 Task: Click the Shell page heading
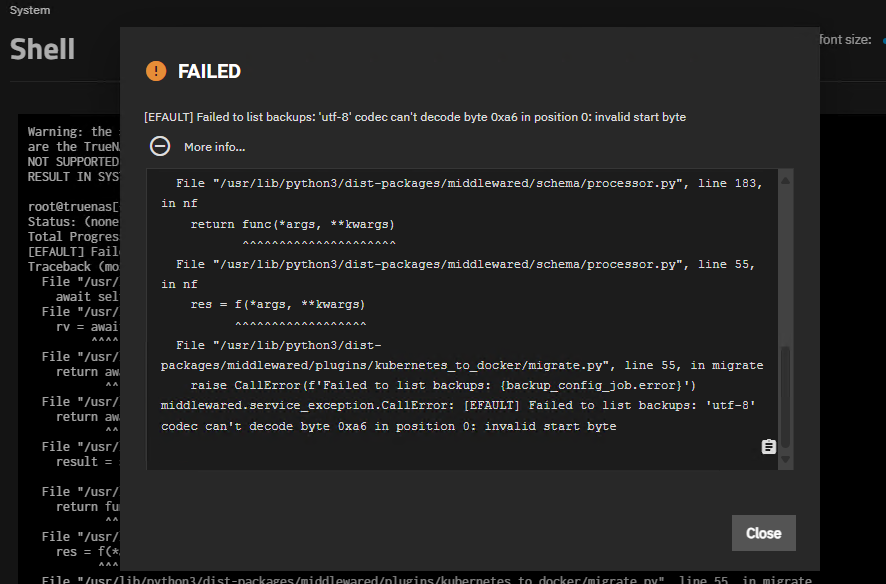[x=42, y=48]
